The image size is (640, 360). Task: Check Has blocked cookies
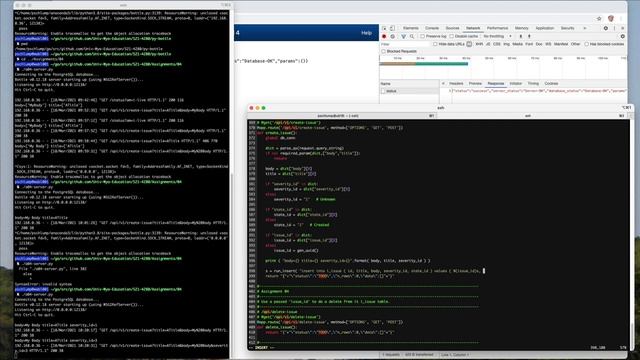[x=587, y=44]
